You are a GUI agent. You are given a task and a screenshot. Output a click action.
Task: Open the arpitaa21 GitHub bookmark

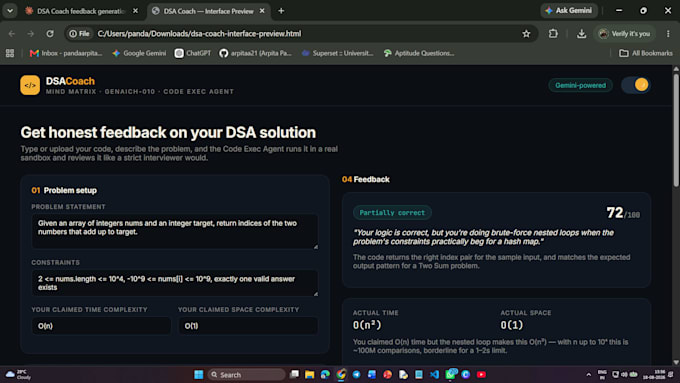(255, 53)
